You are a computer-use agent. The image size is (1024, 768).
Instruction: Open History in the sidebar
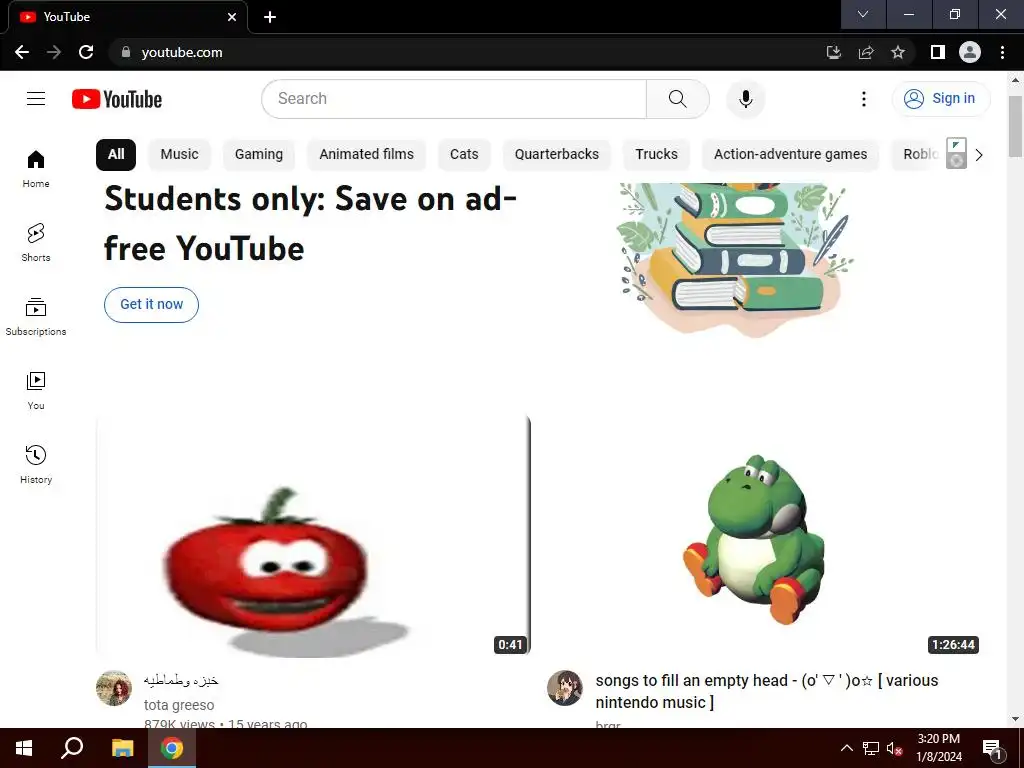36,464
